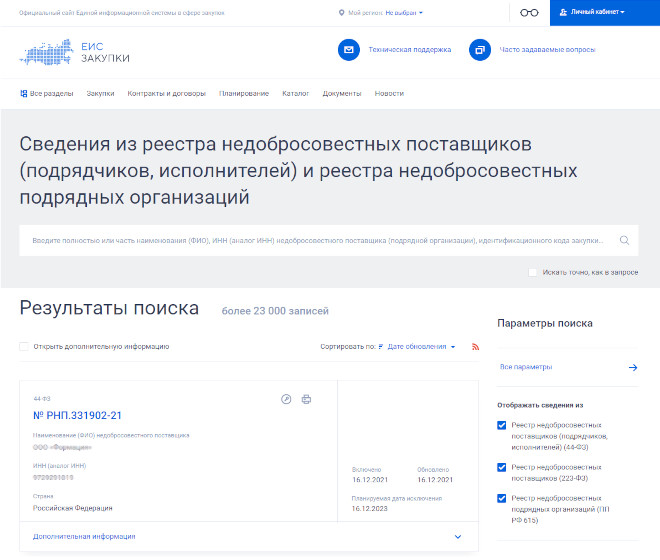Viewport: 660px width, 560px height.
Task: Tick Открыть дополнительную информацию checkbox
Action: pos(24,347)
